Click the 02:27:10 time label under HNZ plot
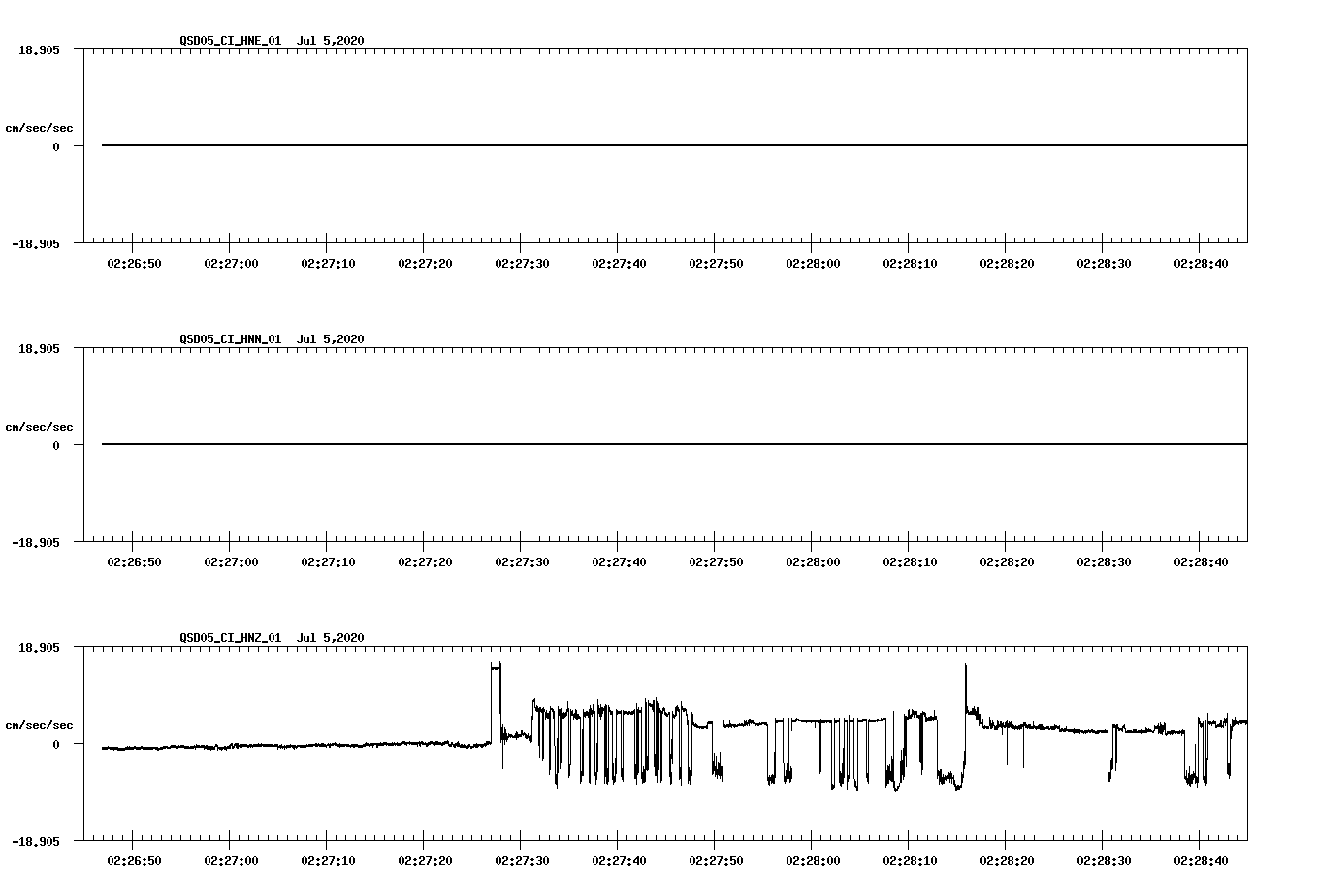This screenshot has width=1317, height=896. tap(328, 861)
